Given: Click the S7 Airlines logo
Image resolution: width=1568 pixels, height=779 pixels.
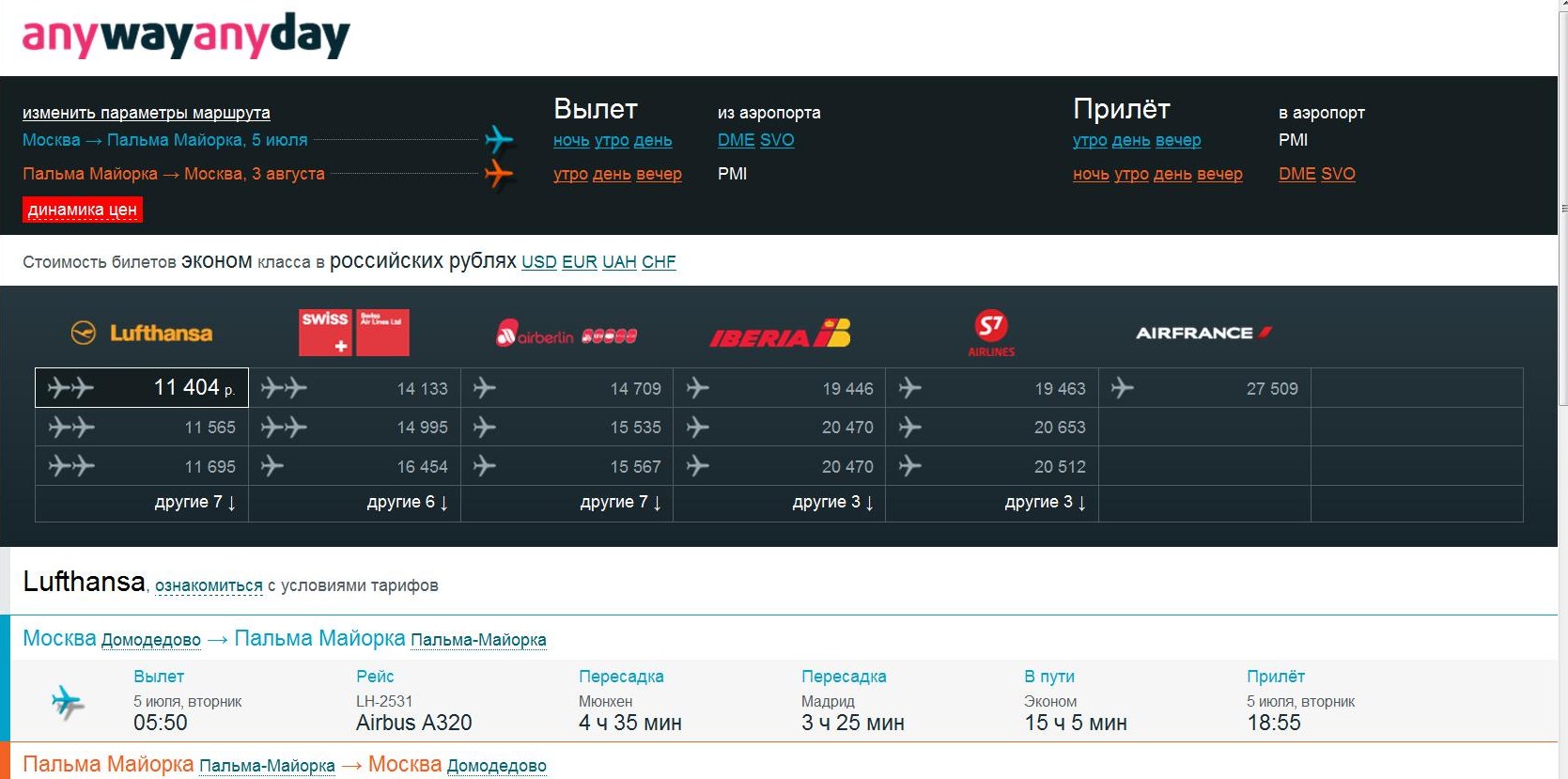Looking at the screenshot, I should pos(991,333).
